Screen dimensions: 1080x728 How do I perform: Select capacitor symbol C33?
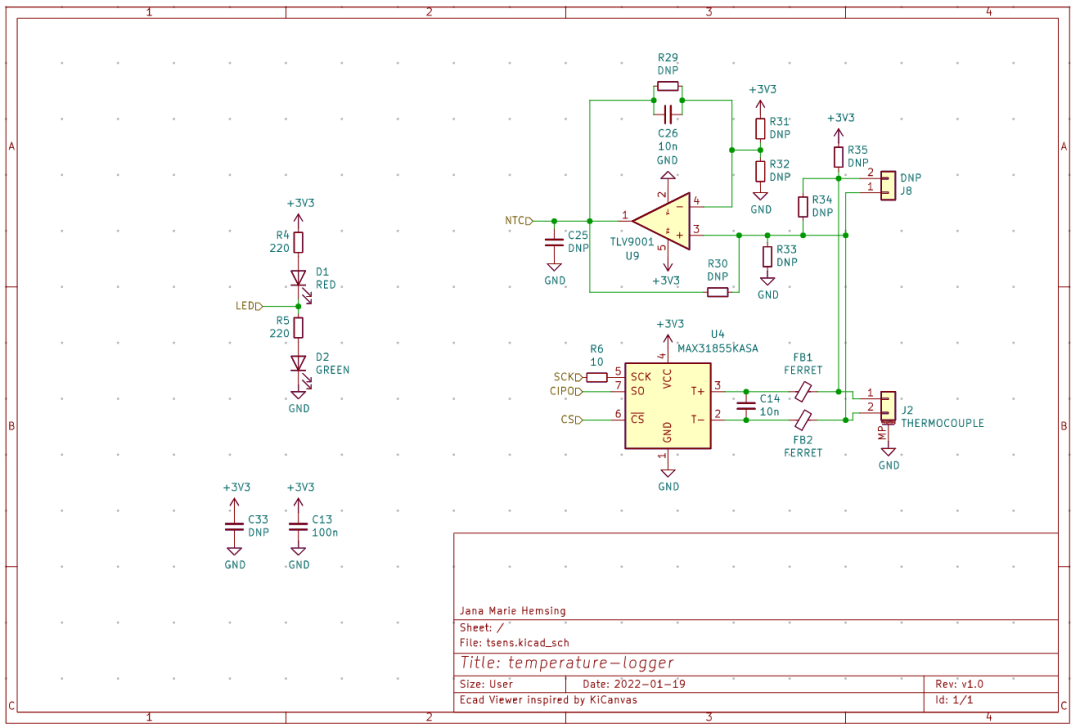[x=235, y=527]
